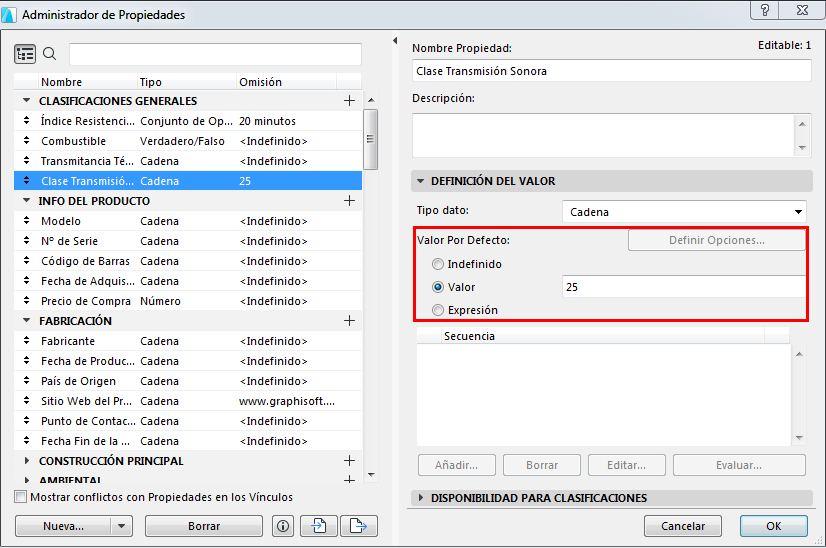Expand the CONSTRUCCIÓN PRINCIPAL group
This screenshot has height=548, width=826.
click(27, 461)
